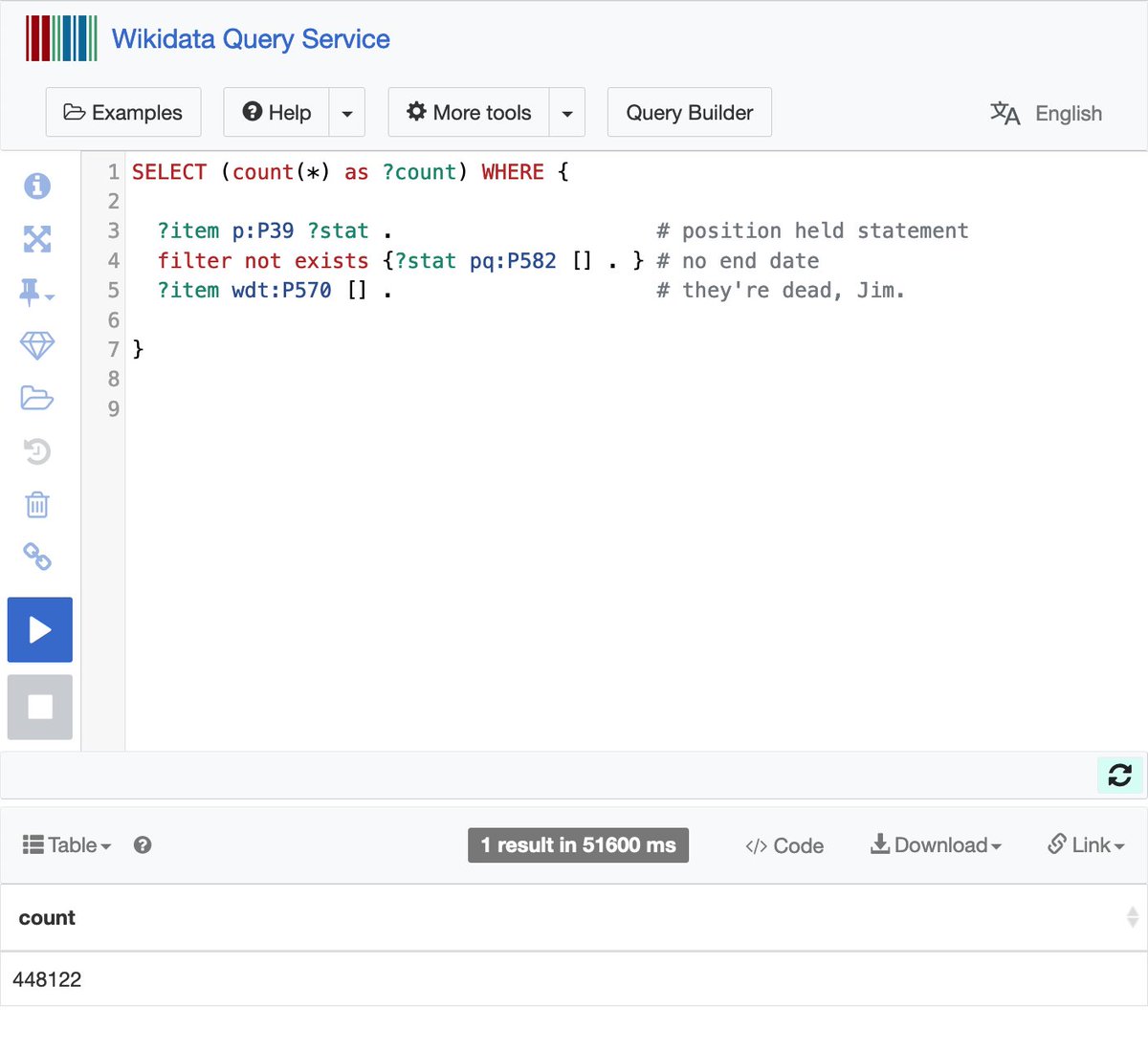
Task: Open the Query Builder
Action: [690, 112]
